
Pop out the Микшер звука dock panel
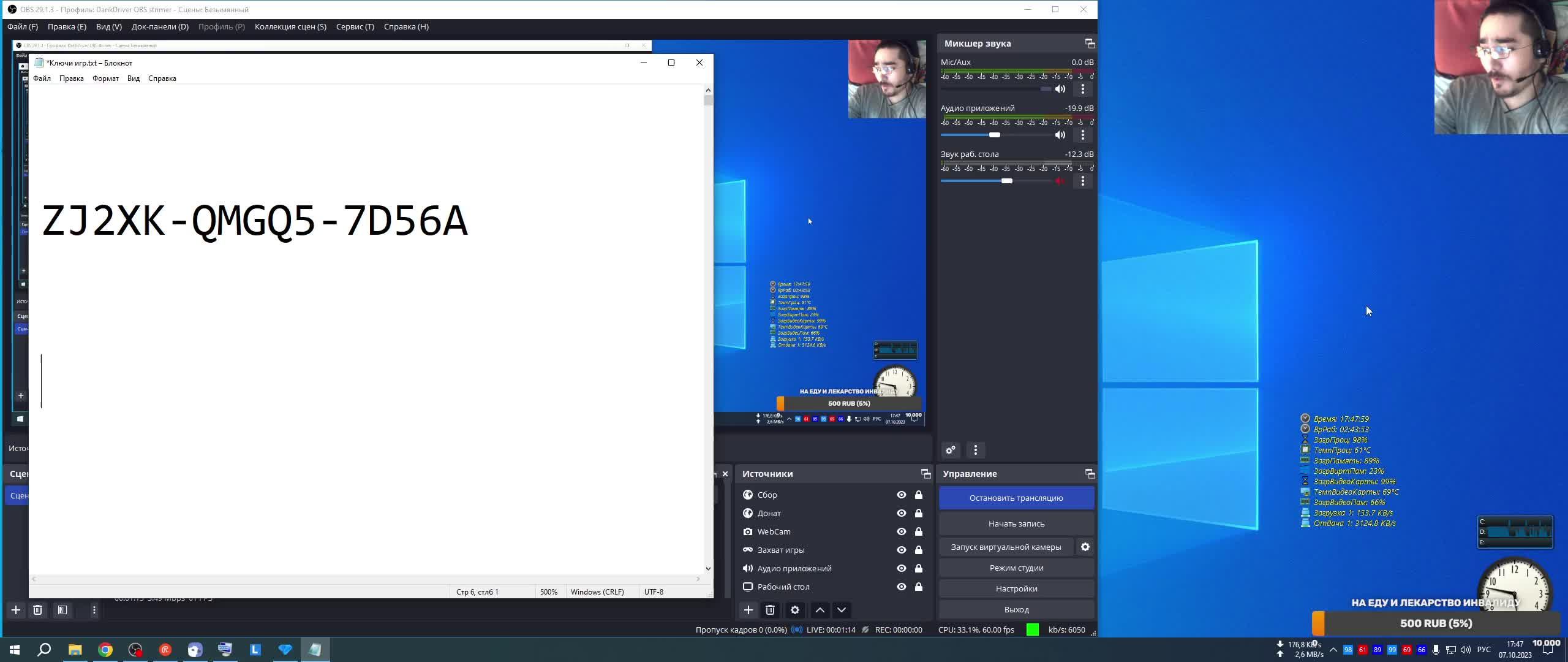click(x=1090, y=44)
